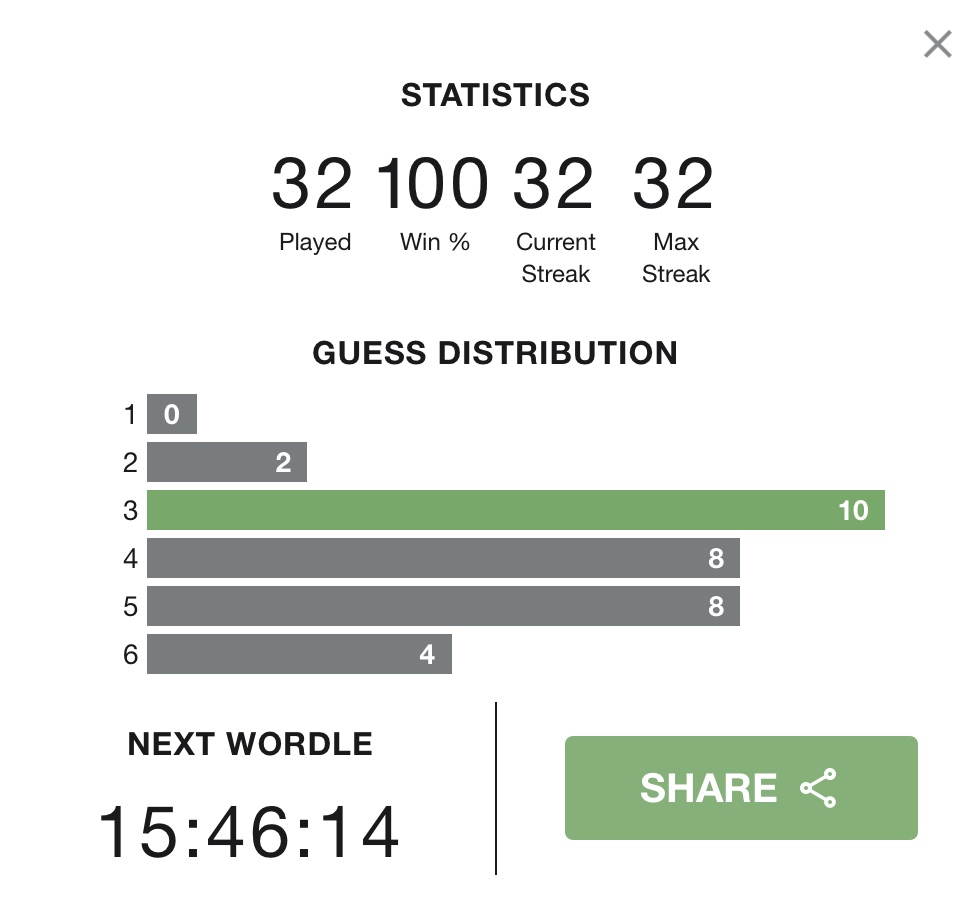Click the Max Streak label text
The height and width of the screenshot is (924, 971).
point(676,258)
